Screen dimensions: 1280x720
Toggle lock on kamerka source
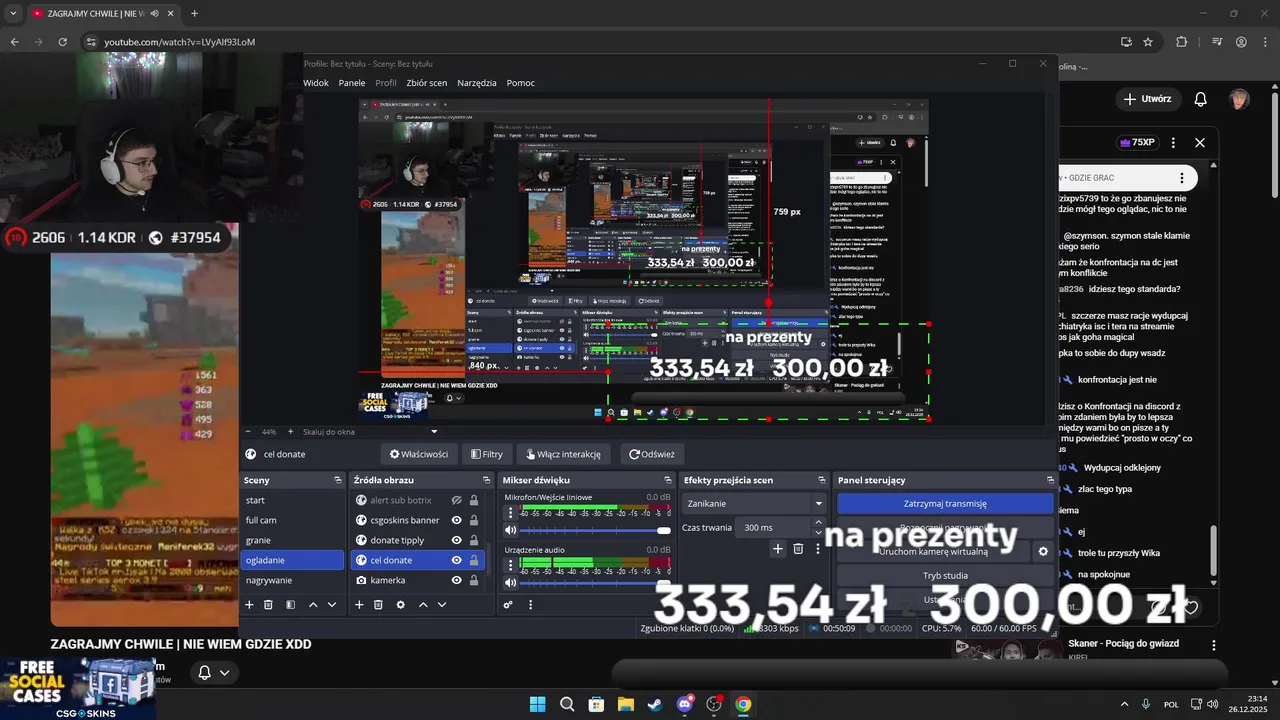pos(474,580)
